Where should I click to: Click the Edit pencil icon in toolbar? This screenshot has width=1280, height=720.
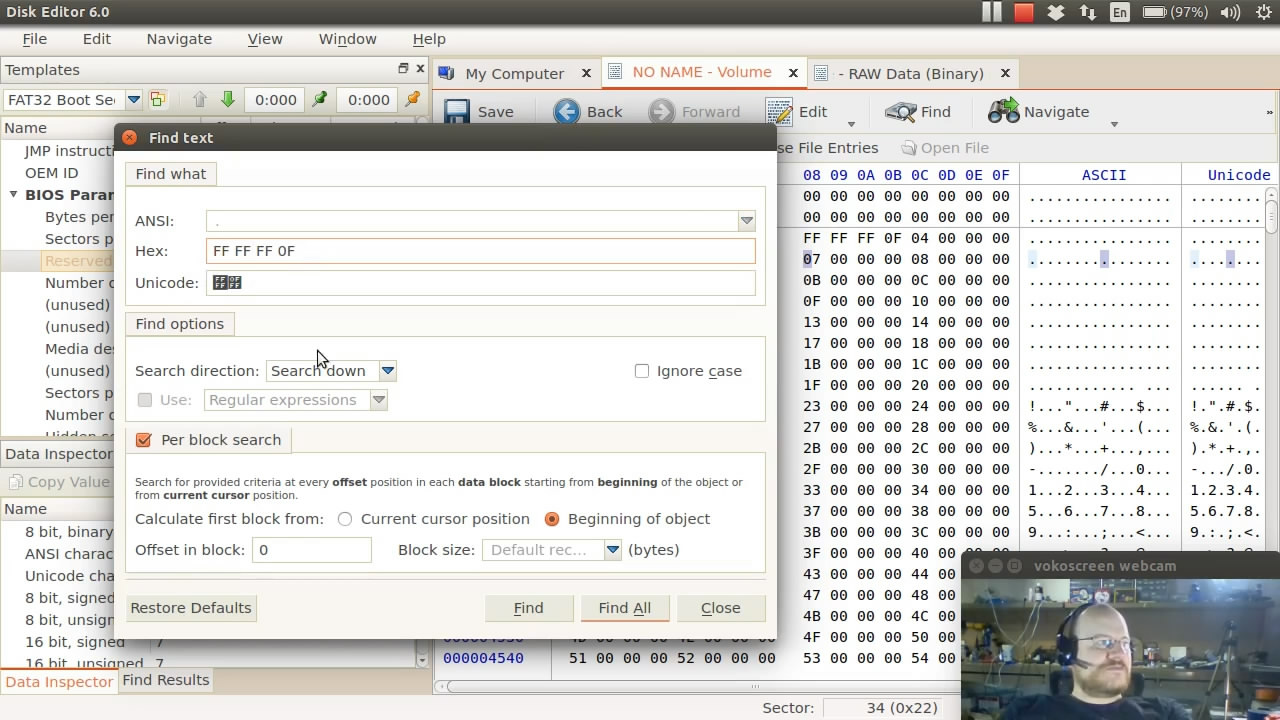point(779,112)
